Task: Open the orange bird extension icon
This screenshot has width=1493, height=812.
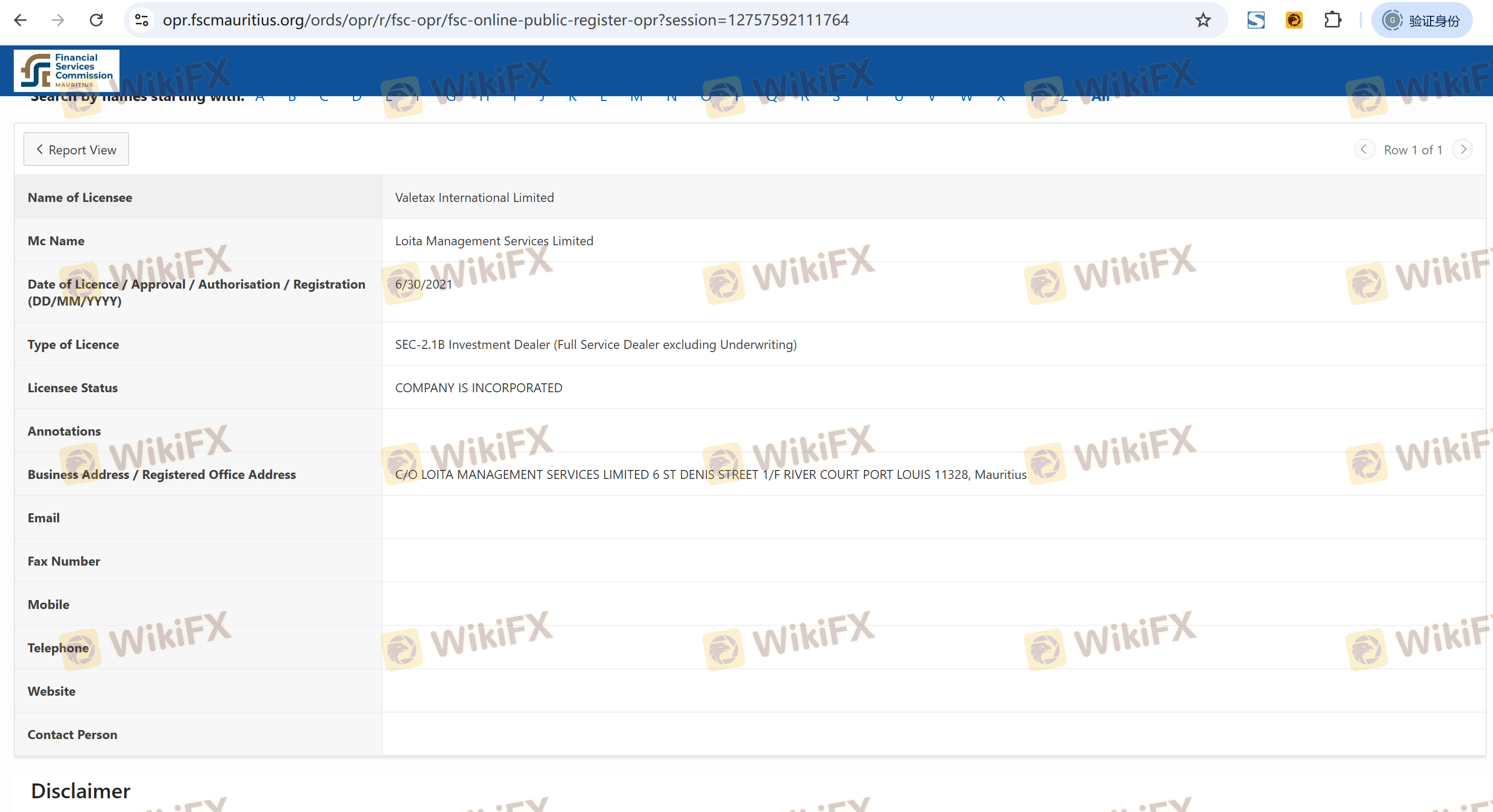Action: pyautogui.click(x=1294, y=20)
